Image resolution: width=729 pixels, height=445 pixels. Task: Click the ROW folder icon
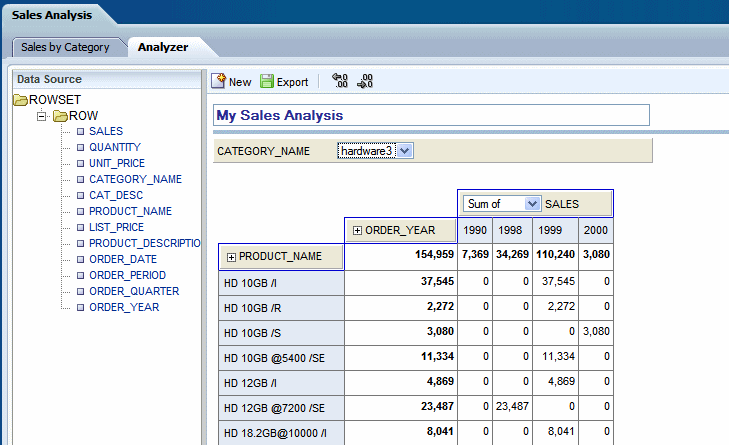59,116
